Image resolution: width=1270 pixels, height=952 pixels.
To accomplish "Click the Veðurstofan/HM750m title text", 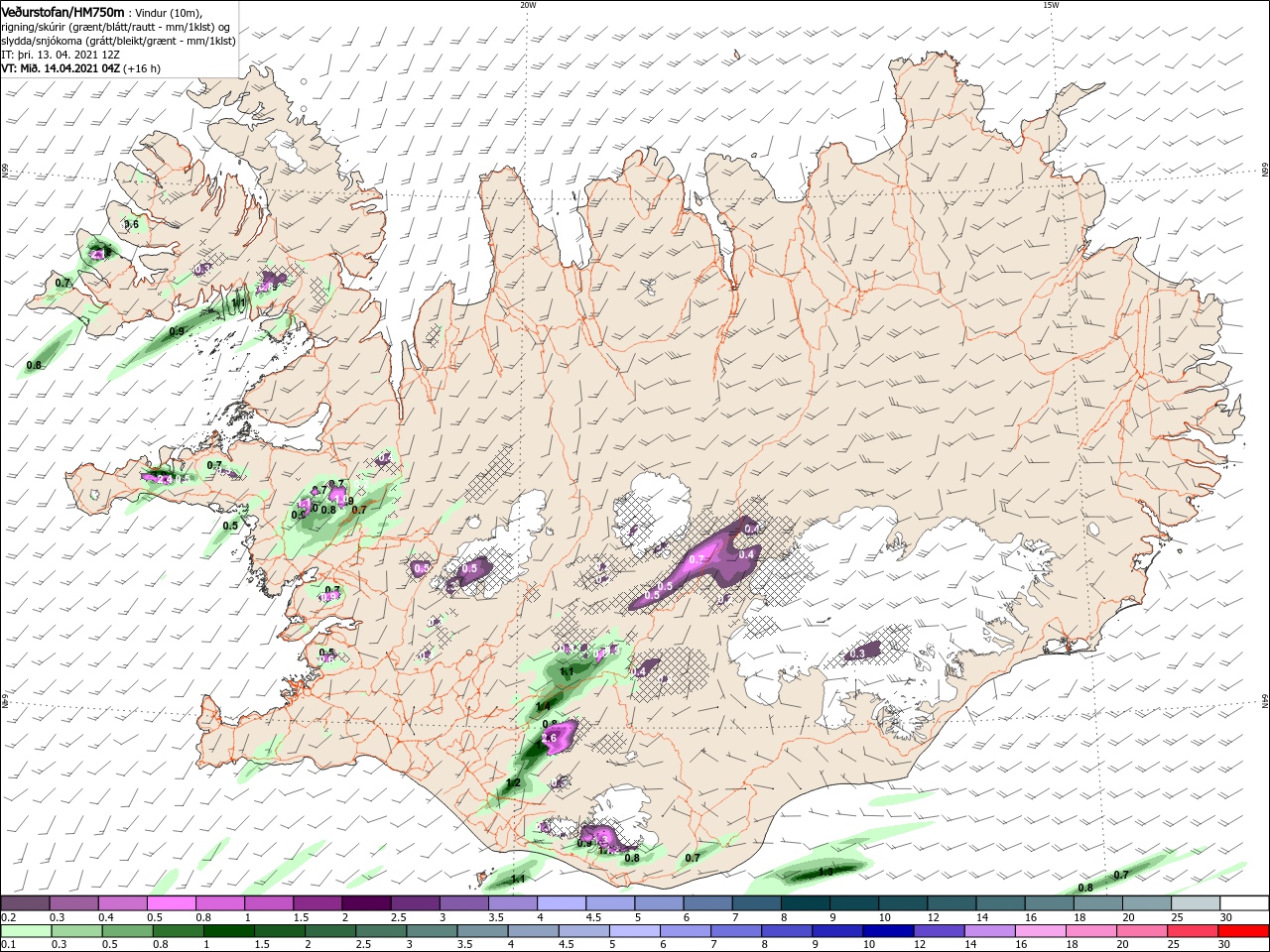I will pos(63,11).
